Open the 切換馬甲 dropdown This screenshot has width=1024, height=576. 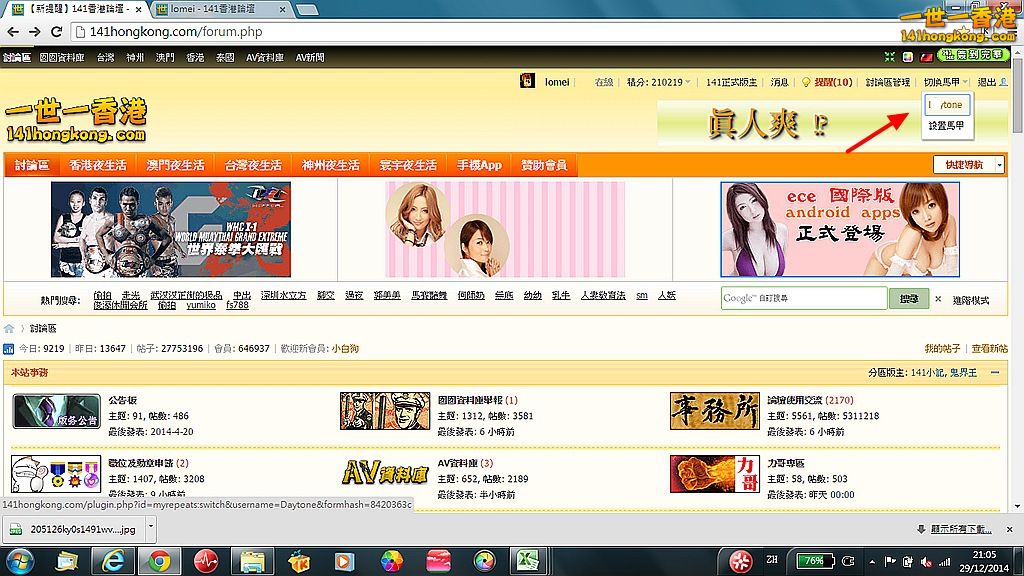946,82
